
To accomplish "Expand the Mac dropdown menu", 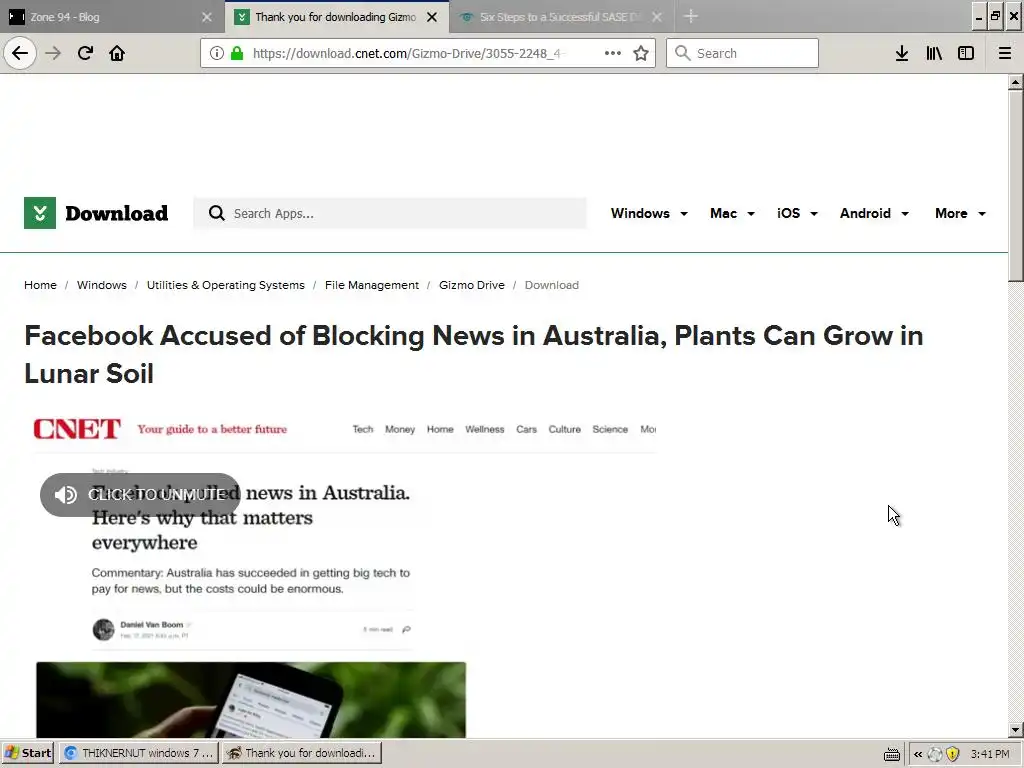I will pyautogui.click(x=732, y=214).
